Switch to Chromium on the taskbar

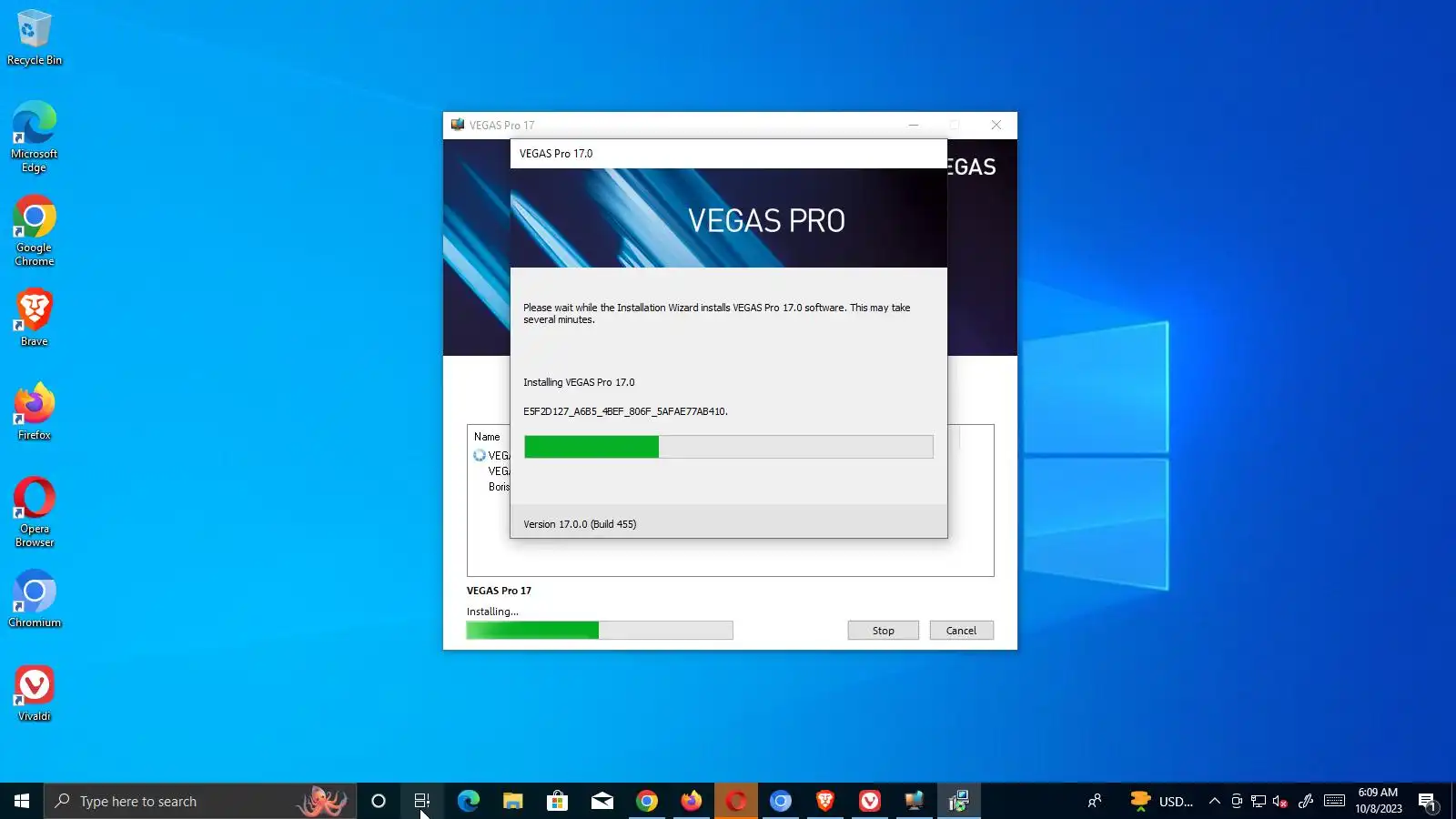click(780, 801)
